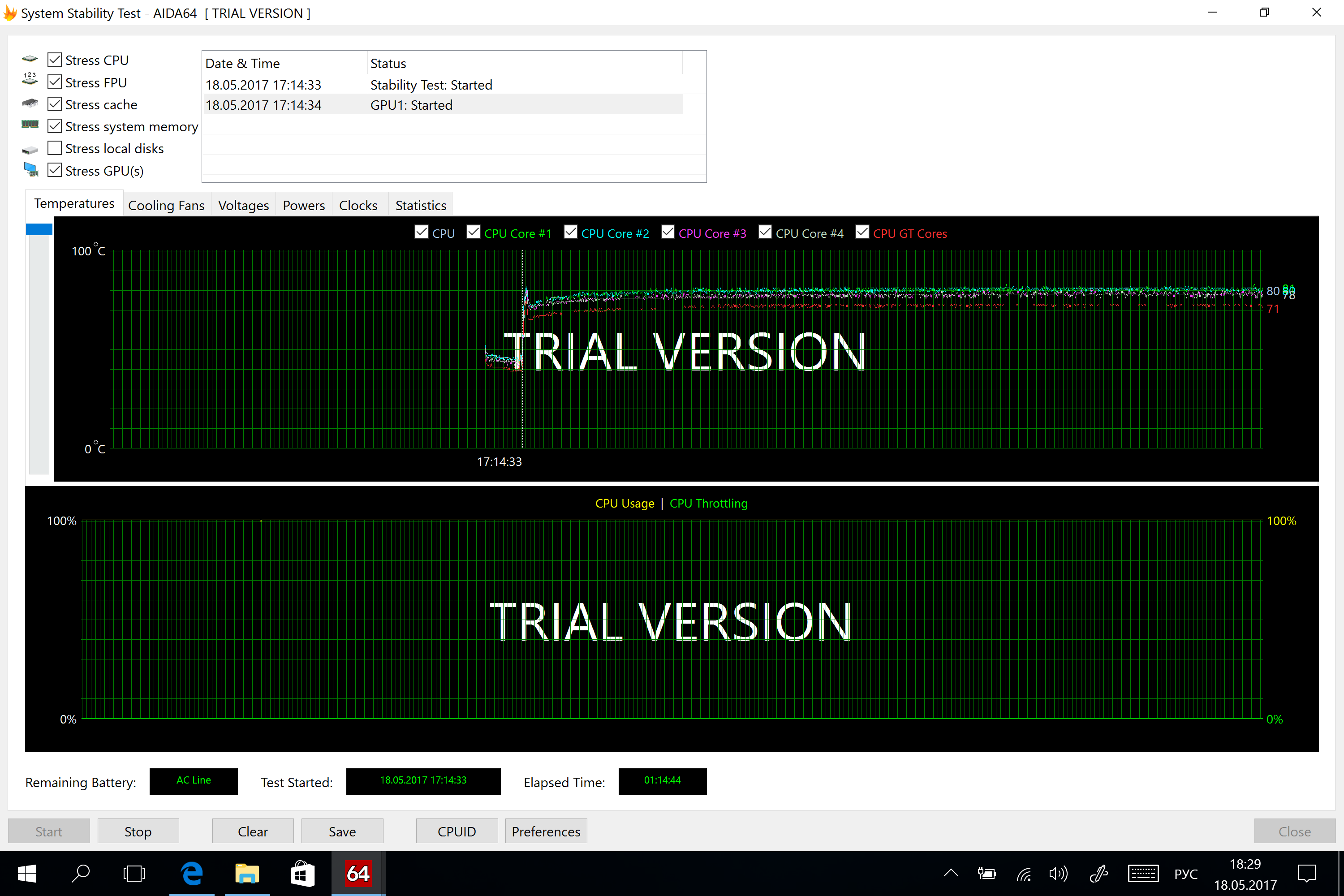The height and width of the screenshot is (896, 1344).
Task: Select the CPU Throttling graph label
Action: click(x=709, y=504)
